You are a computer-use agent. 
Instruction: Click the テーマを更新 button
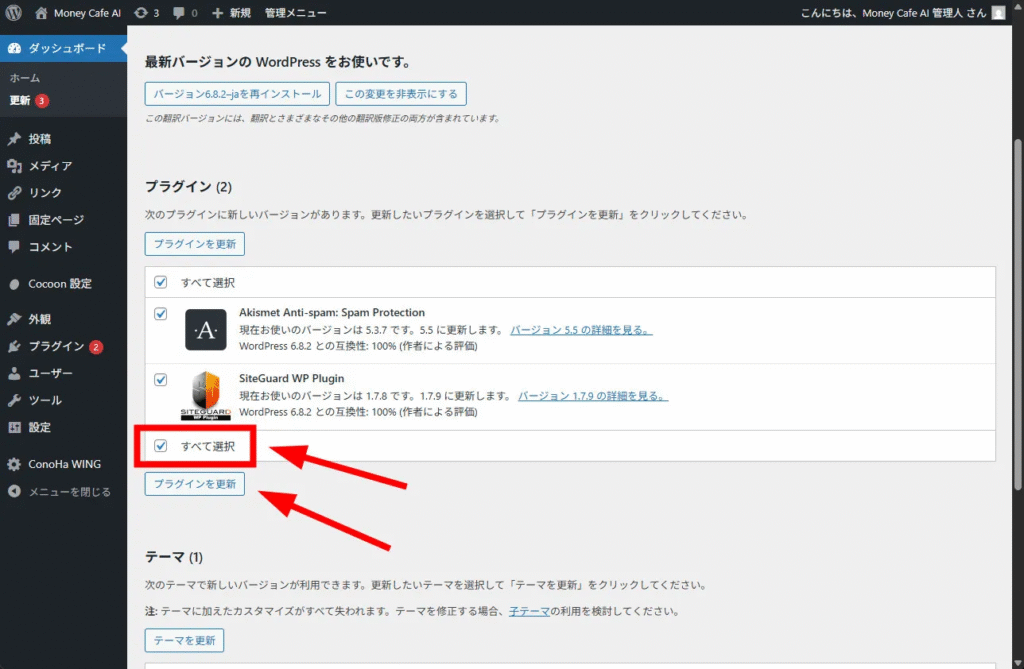[184, 640]
